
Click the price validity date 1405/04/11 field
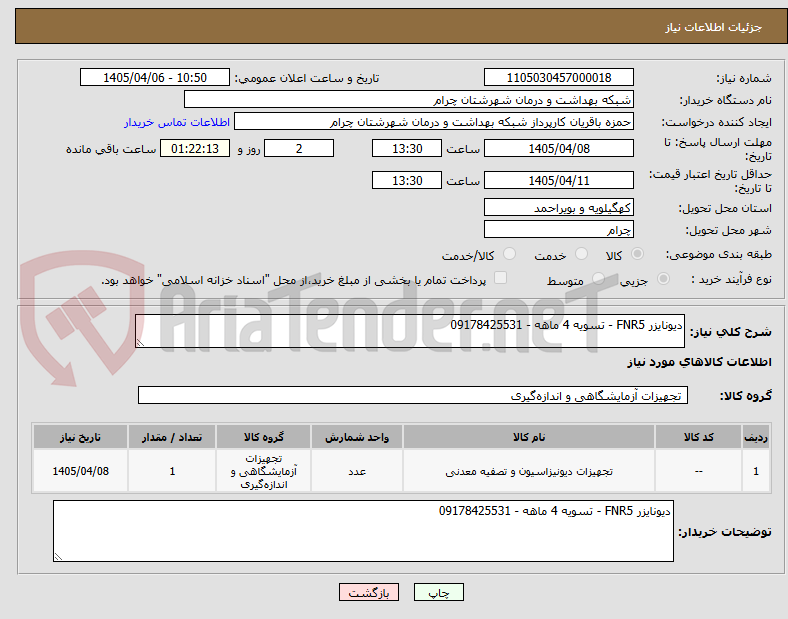[559, 180]
